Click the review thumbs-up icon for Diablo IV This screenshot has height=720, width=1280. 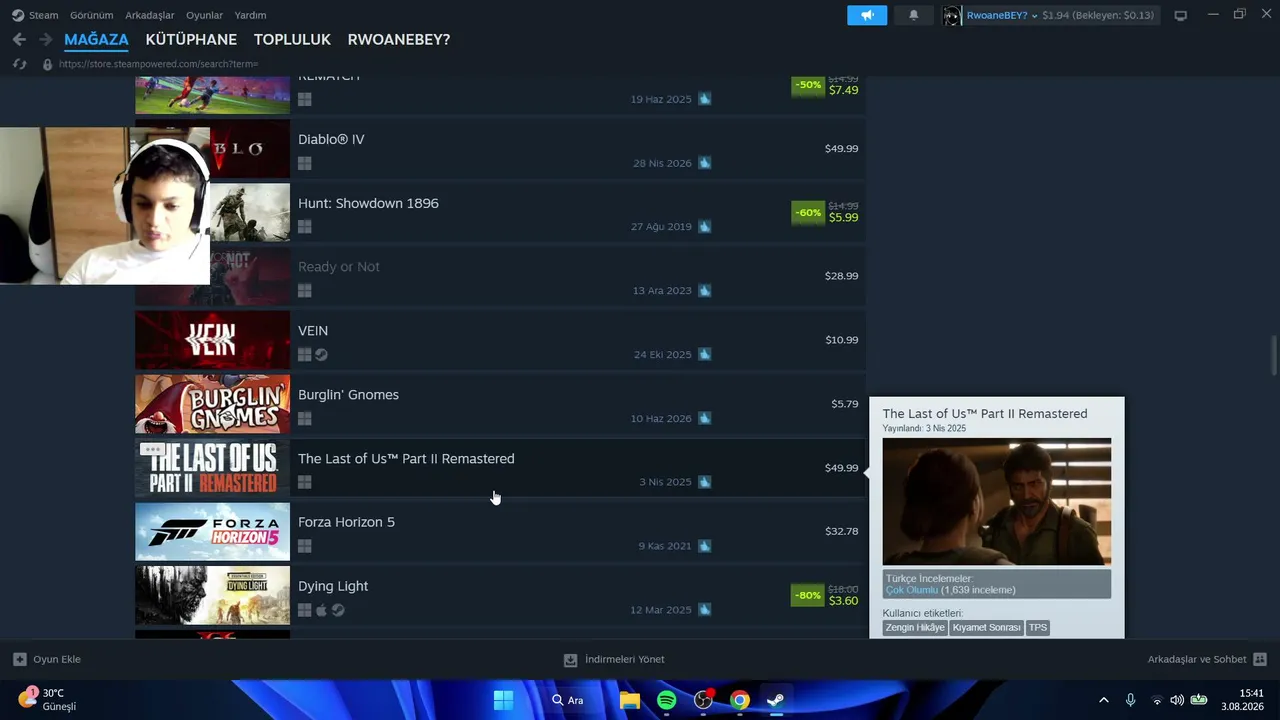pyautogui.click(x=705, y=162)
